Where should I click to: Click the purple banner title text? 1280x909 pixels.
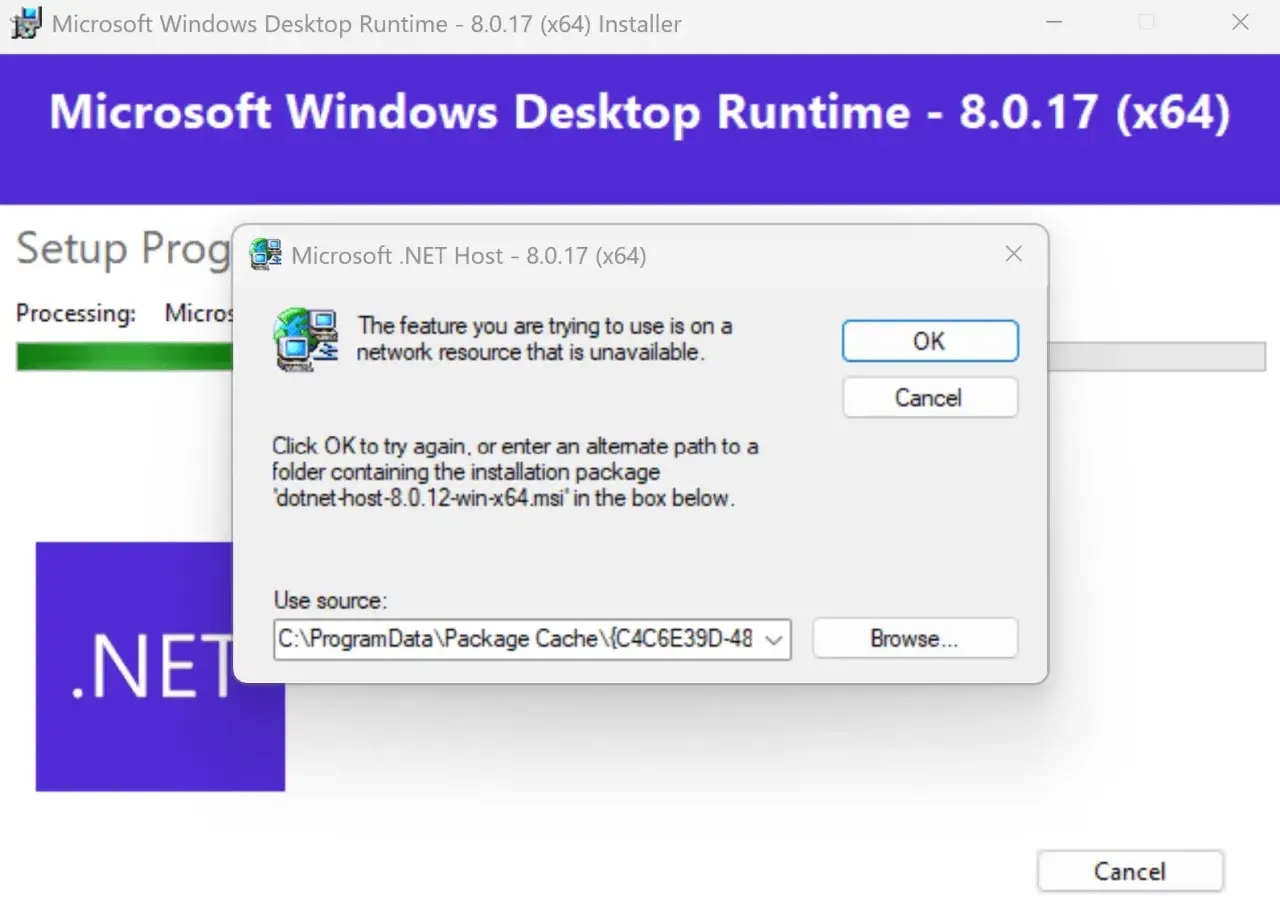coord(640,113)
